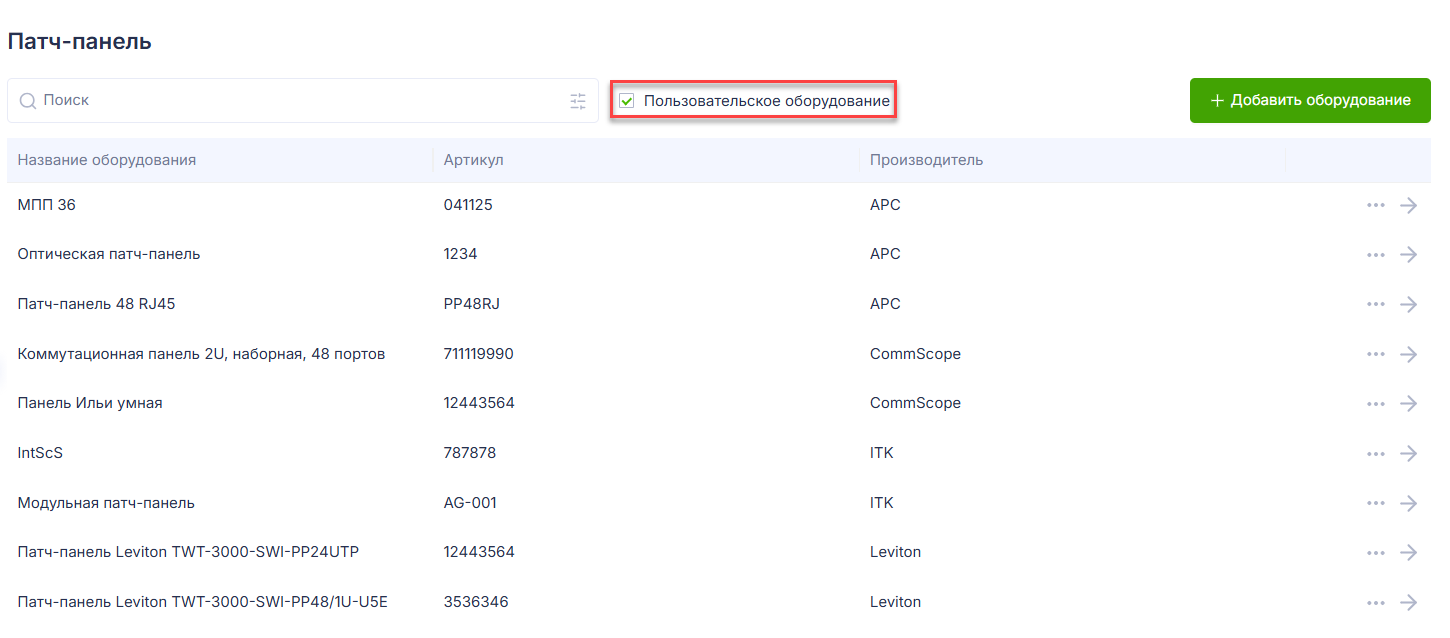Open three-dots menu for Leviton TWT-3000-SWI-PP24UTP
Viewport: 1450px width, 638px height.
click(1376, 553)
